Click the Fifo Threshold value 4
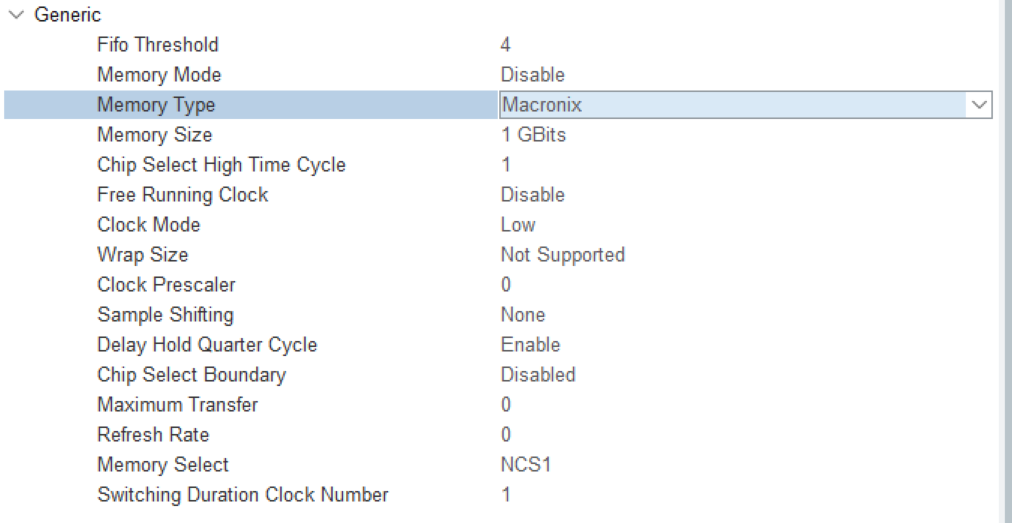Viewport: 1012px width, 523px height. click(506, 45)
